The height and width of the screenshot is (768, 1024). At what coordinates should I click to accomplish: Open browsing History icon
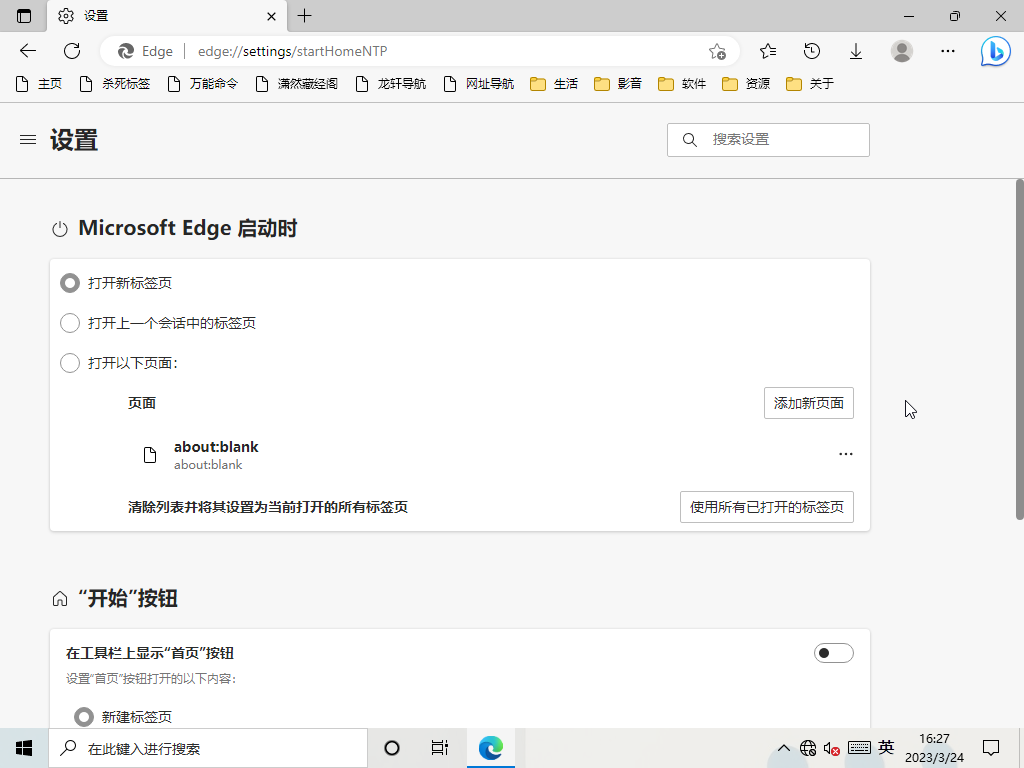(x=812, y=51)
